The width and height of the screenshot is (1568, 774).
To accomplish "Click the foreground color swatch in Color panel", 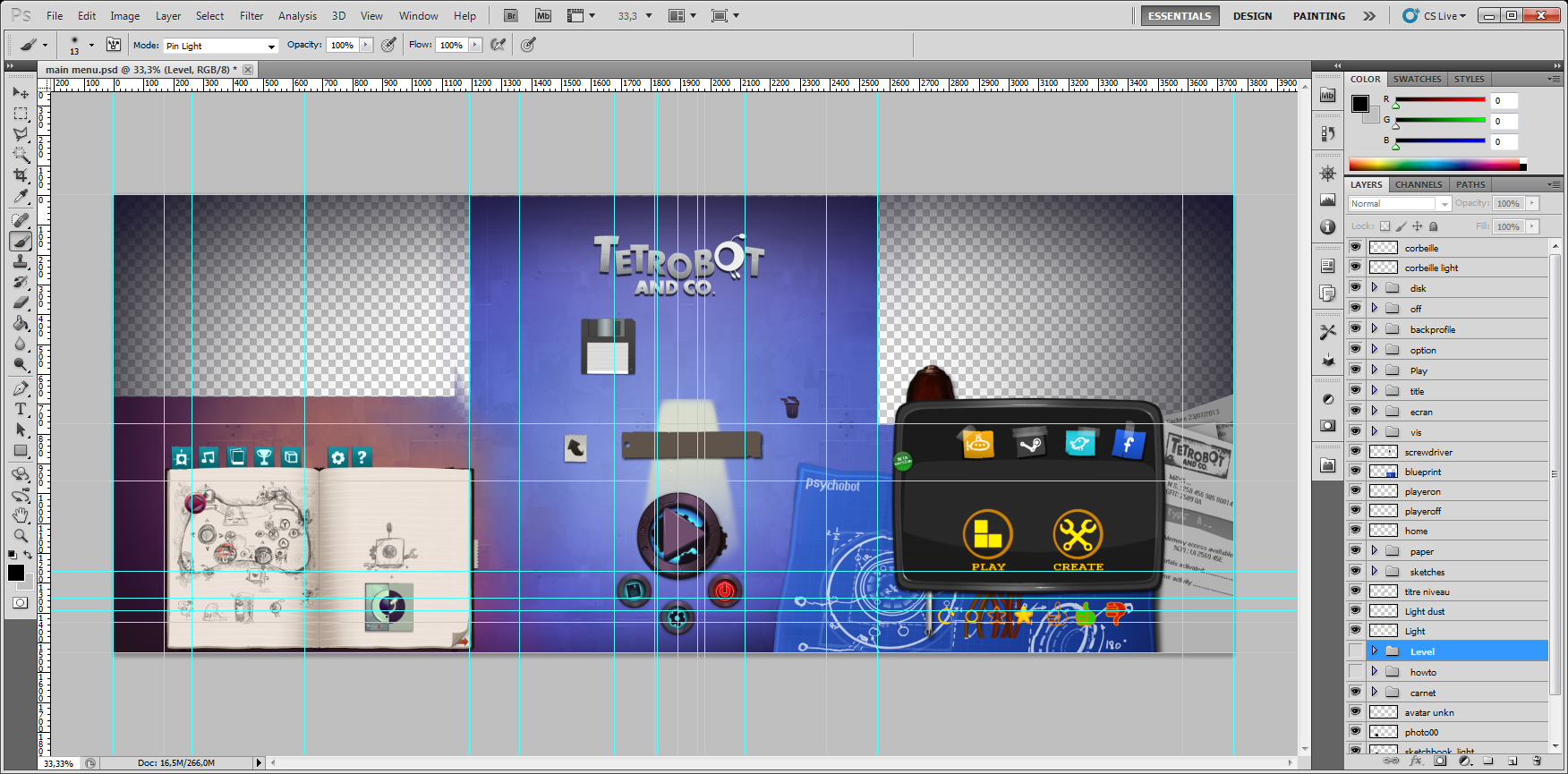I will (x=1359, y=103).
